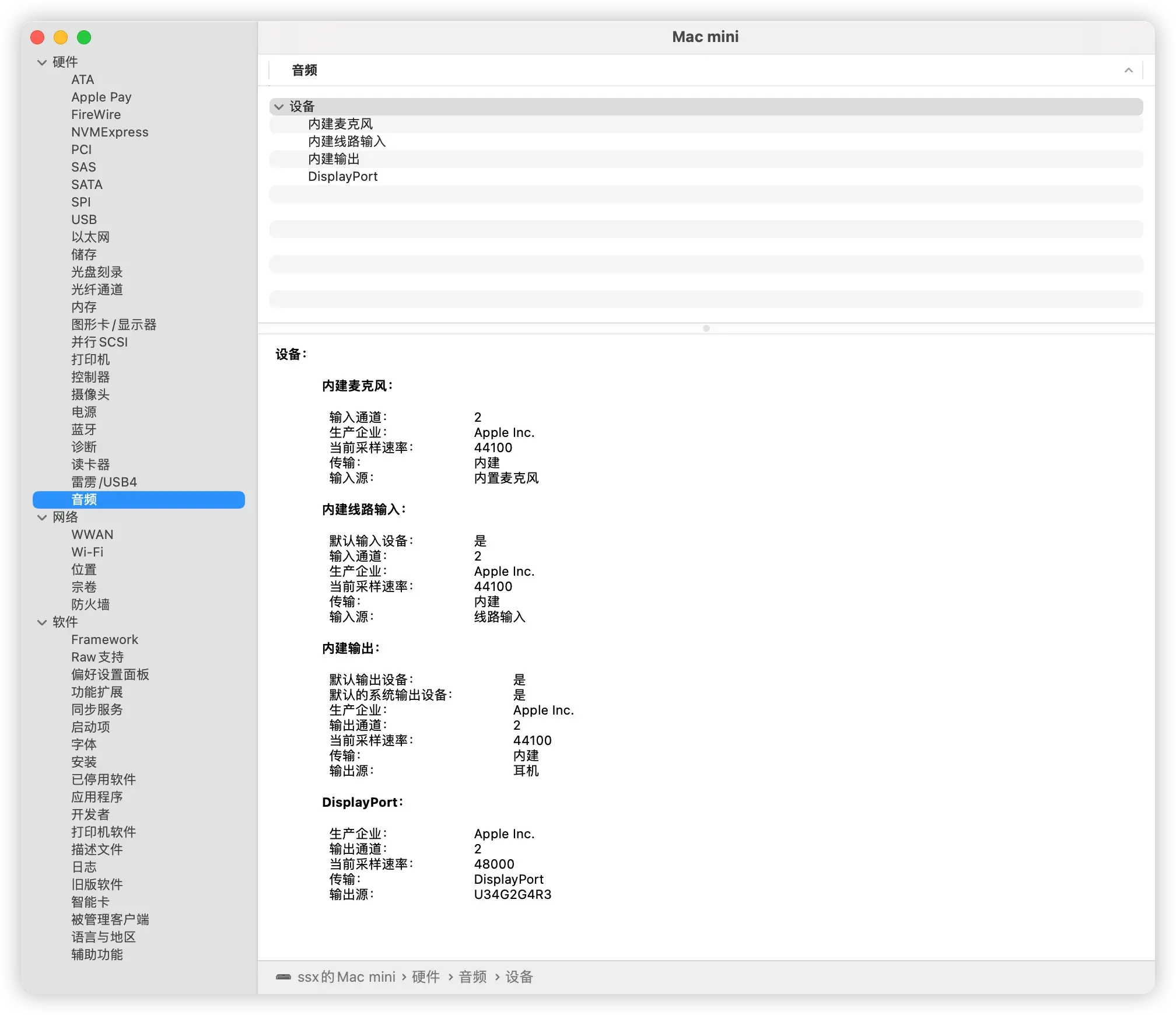Viewport: 1176px width, 1015px height.
Task: Collapse the 硬件 sidebar section
Action: (x=42, y=62)
